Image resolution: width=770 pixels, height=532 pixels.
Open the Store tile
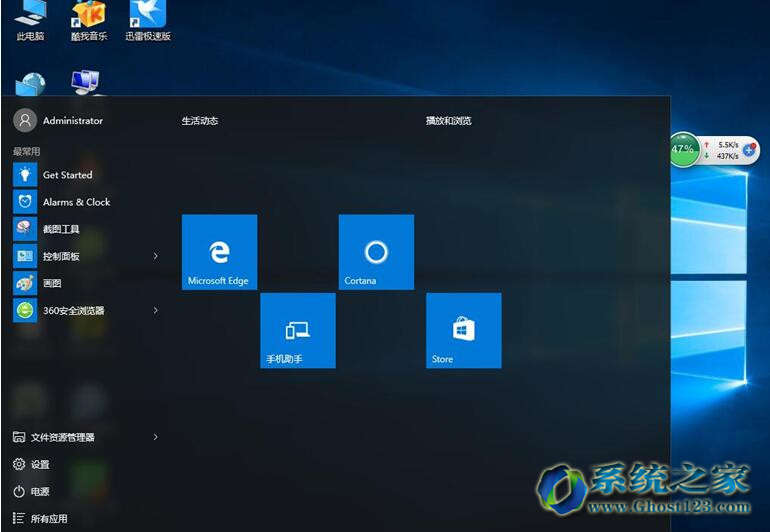[463, 330]
